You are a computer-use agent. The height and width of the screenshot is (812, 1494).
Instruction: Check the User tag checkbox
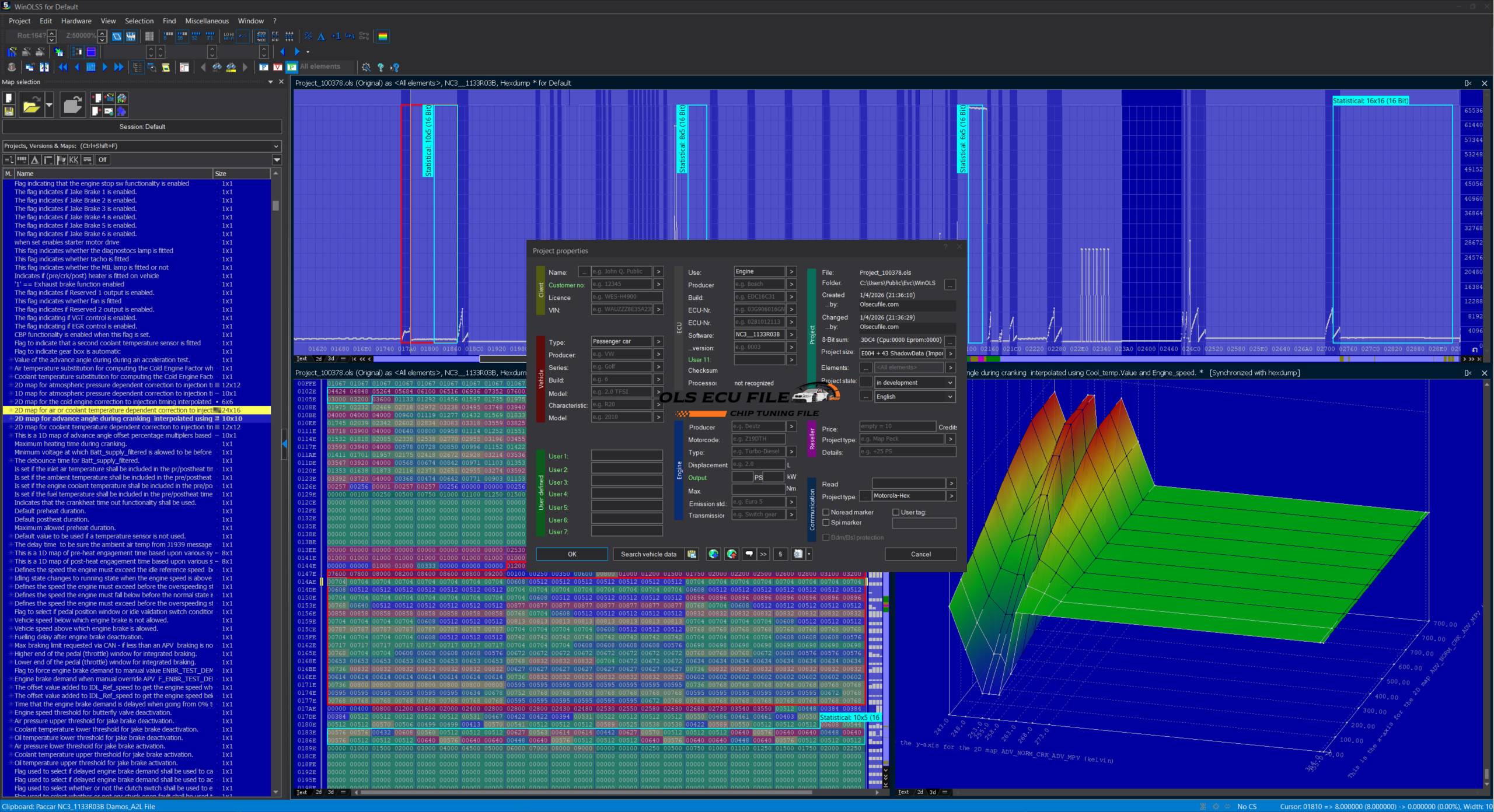pyautogui.click(x=896, y=512)
